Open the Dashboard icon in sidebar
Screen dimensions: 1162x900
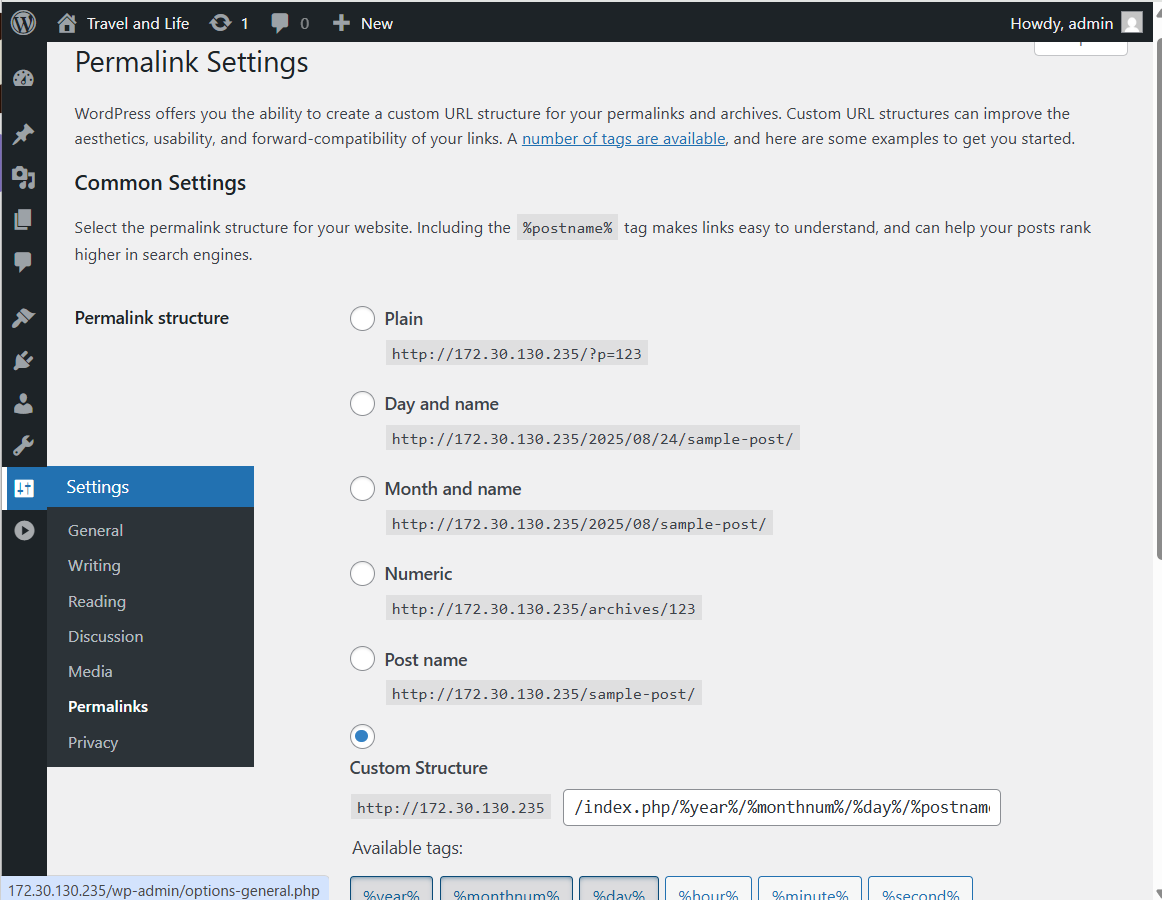[24, 80]
